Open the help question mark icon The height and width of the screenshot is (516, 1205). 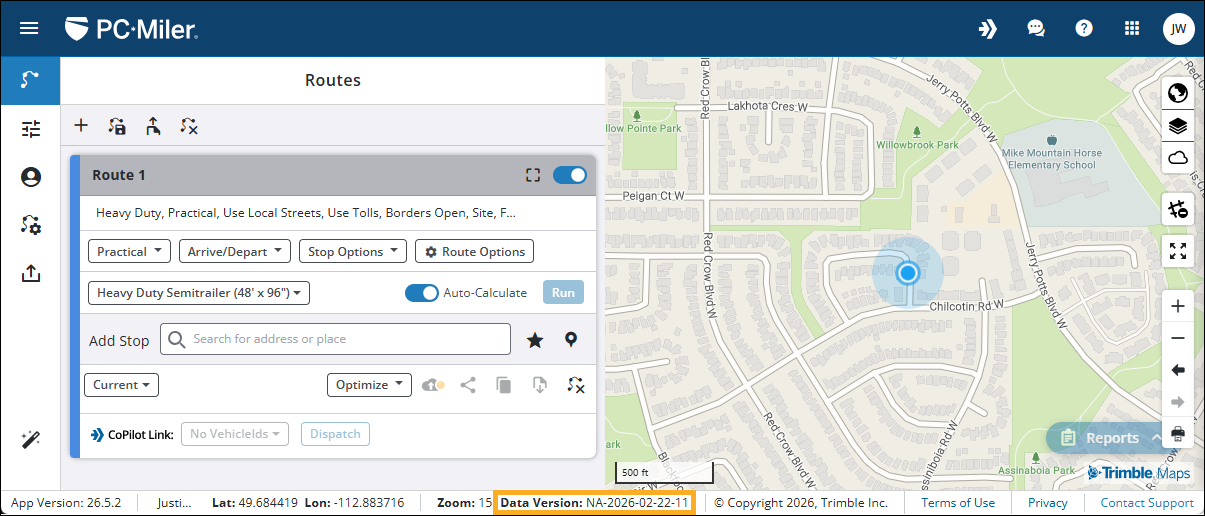click(1084, 28)
